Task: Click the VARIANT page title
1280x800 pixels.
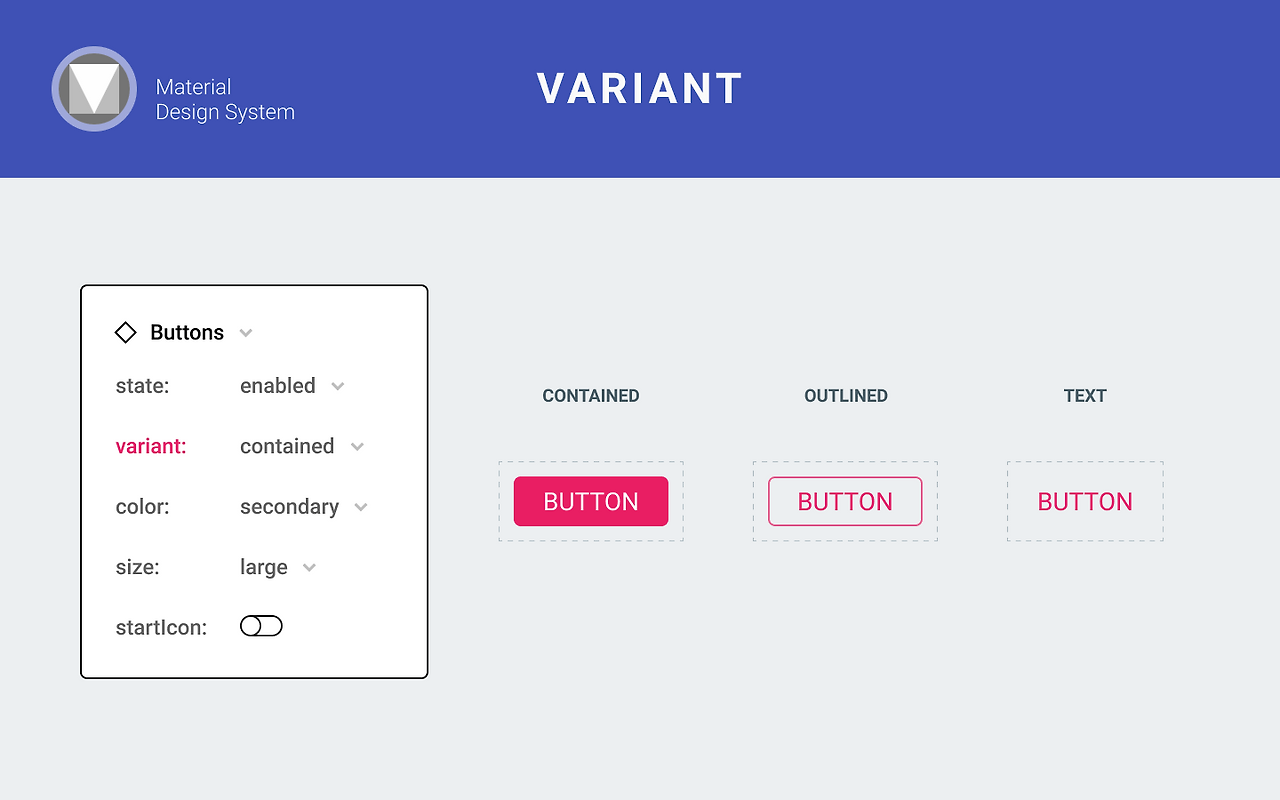Action: [639, 89]
